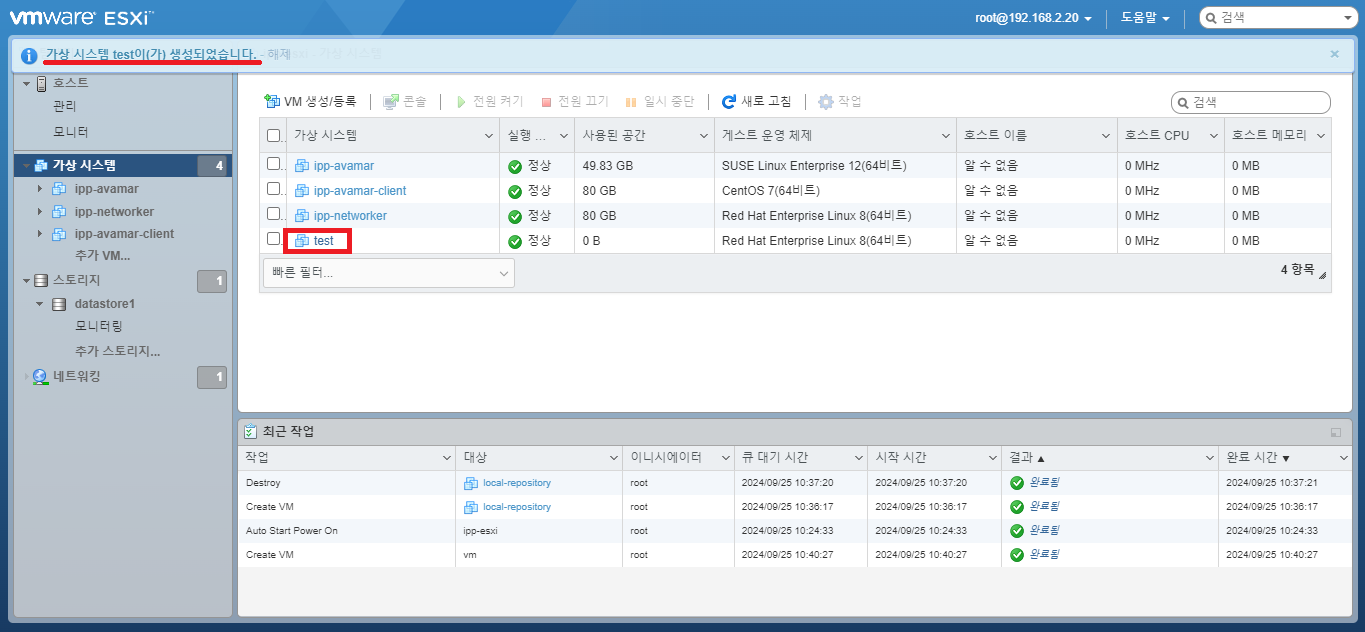Click the 일시 중단 suspend button
Image resolution: width=1365 pixels, height=632 pixels.
tap(659, 101)
